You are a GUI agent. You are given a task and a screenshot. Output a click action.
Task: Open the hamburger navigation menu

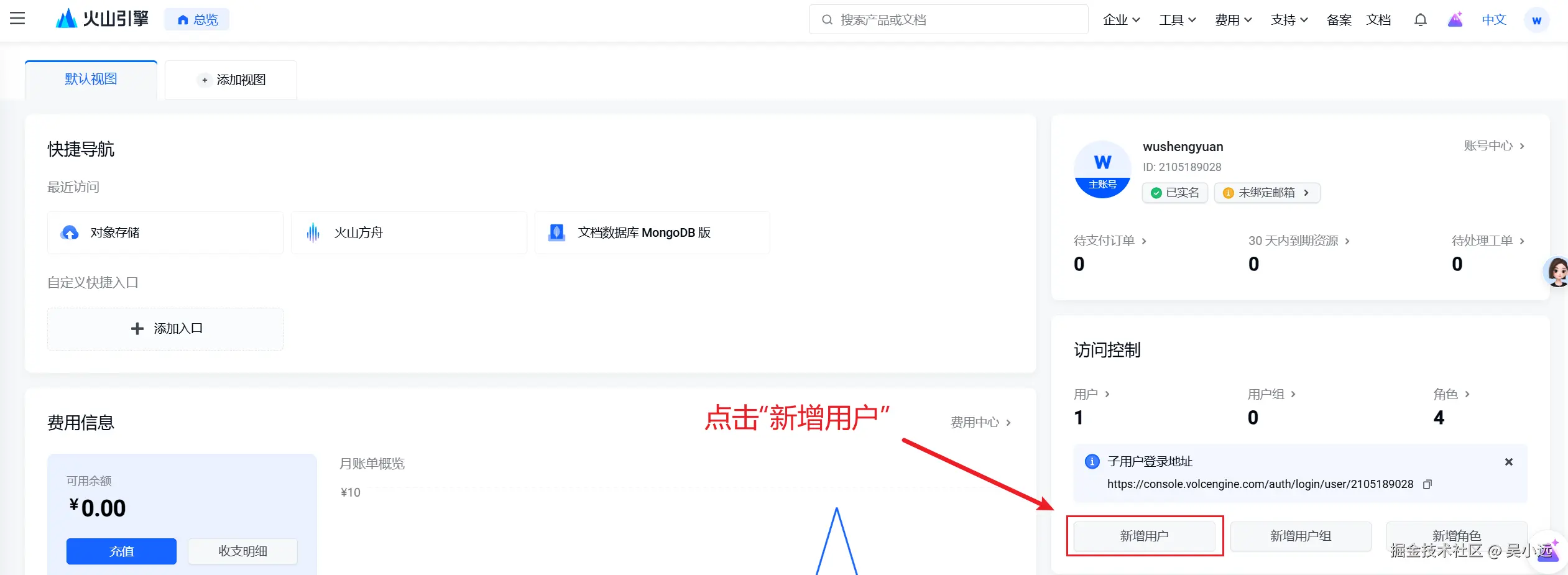17,19
